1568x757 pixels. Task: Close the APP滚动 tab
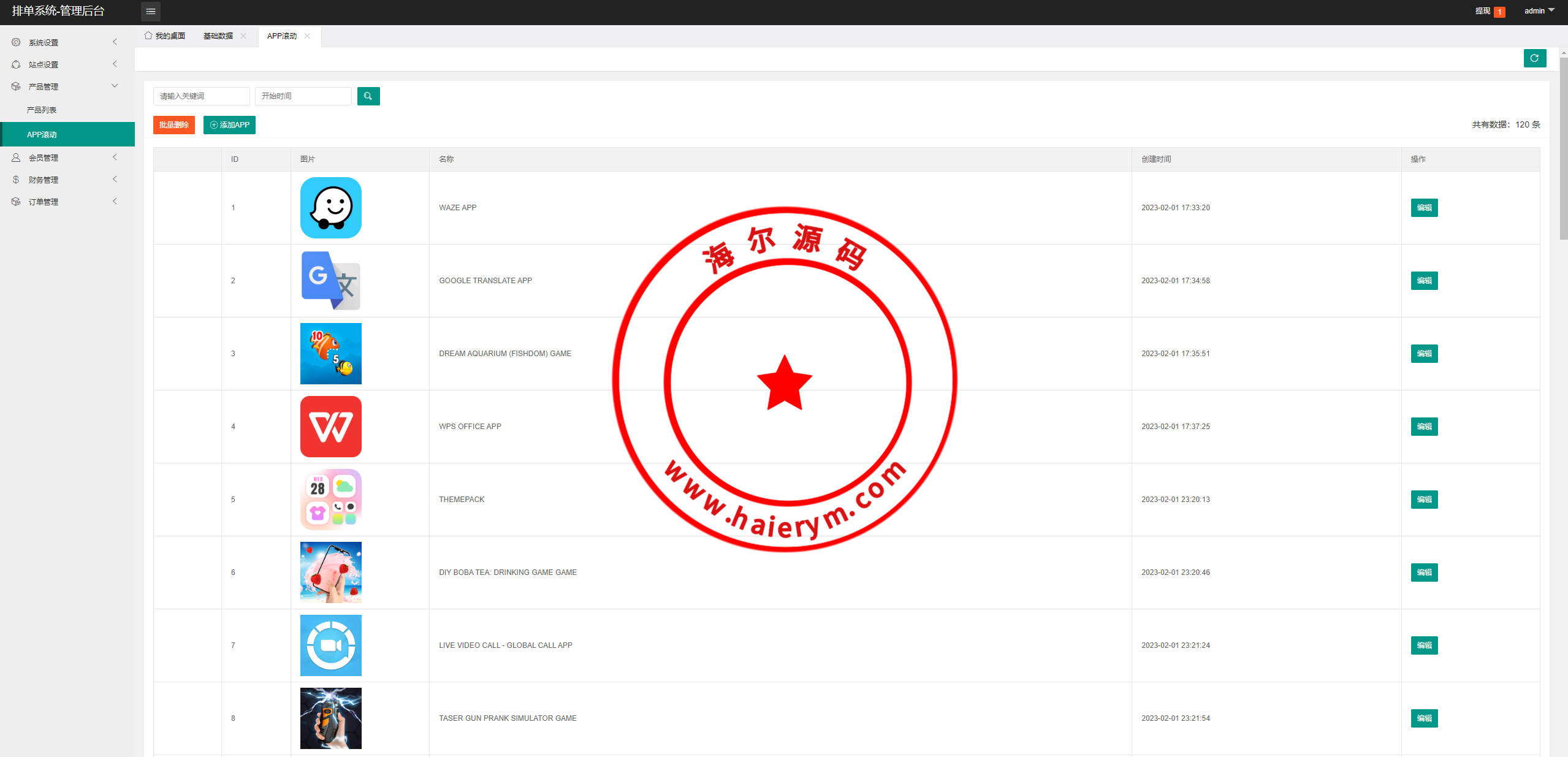pos(307,36)
